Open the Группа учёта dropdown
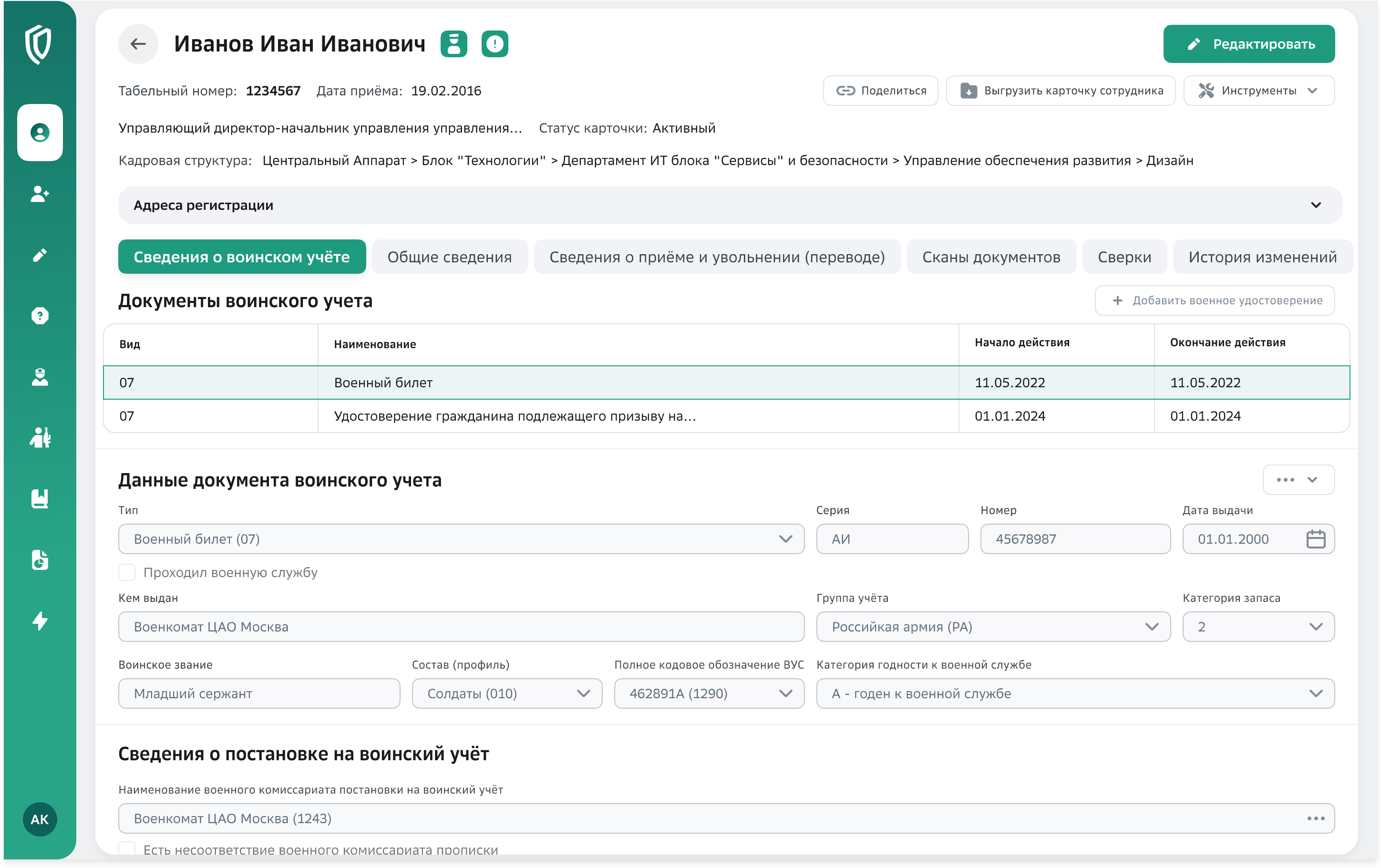This screenshot has width=1381, height=868. [993, 627]
